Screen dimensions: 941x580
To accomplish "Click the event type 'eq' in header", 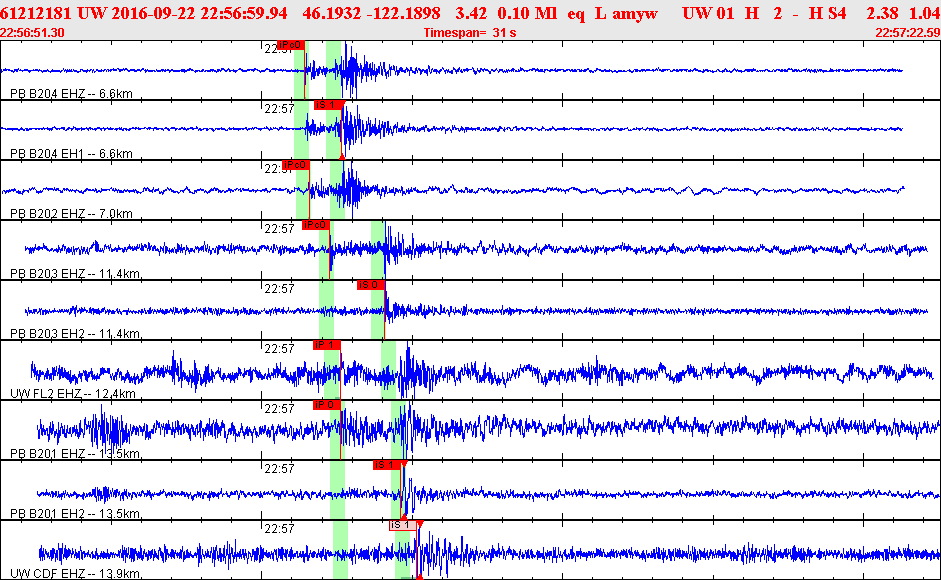I will tap(576, 14).
